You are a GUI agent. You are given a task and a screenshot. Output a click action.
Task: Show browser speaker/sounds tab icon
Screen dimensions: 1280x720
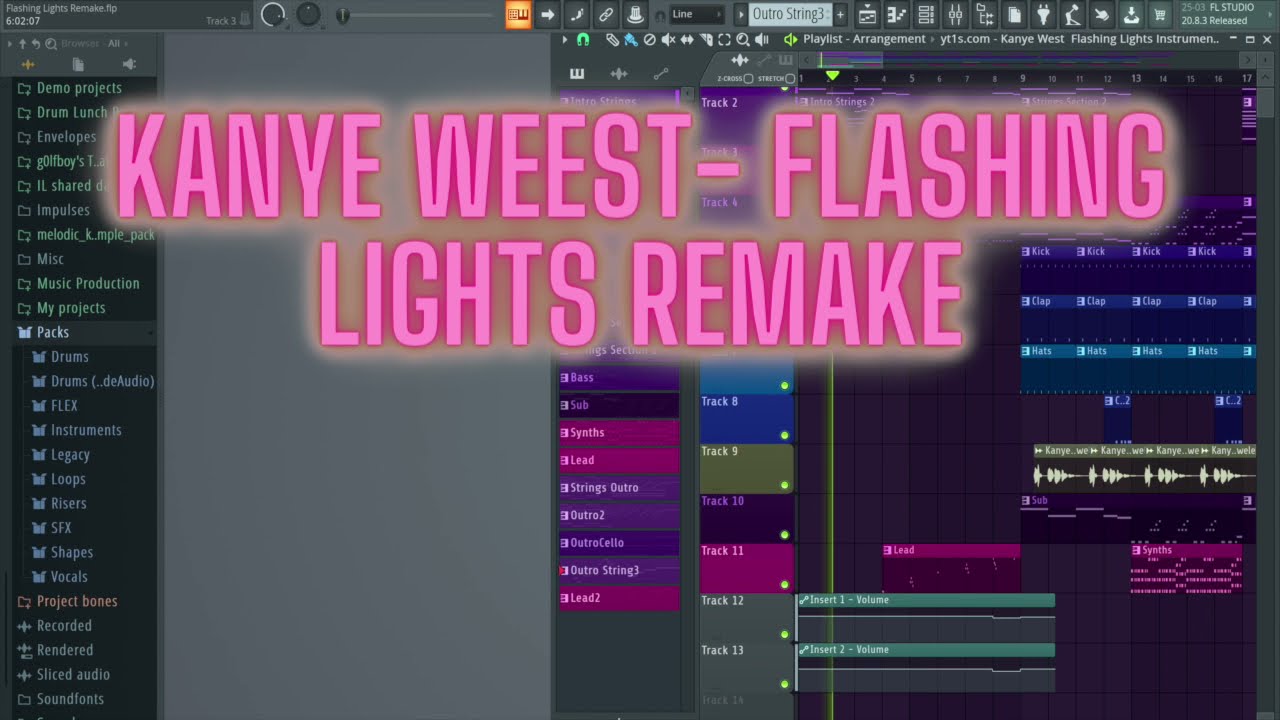[x=129, y=64]
